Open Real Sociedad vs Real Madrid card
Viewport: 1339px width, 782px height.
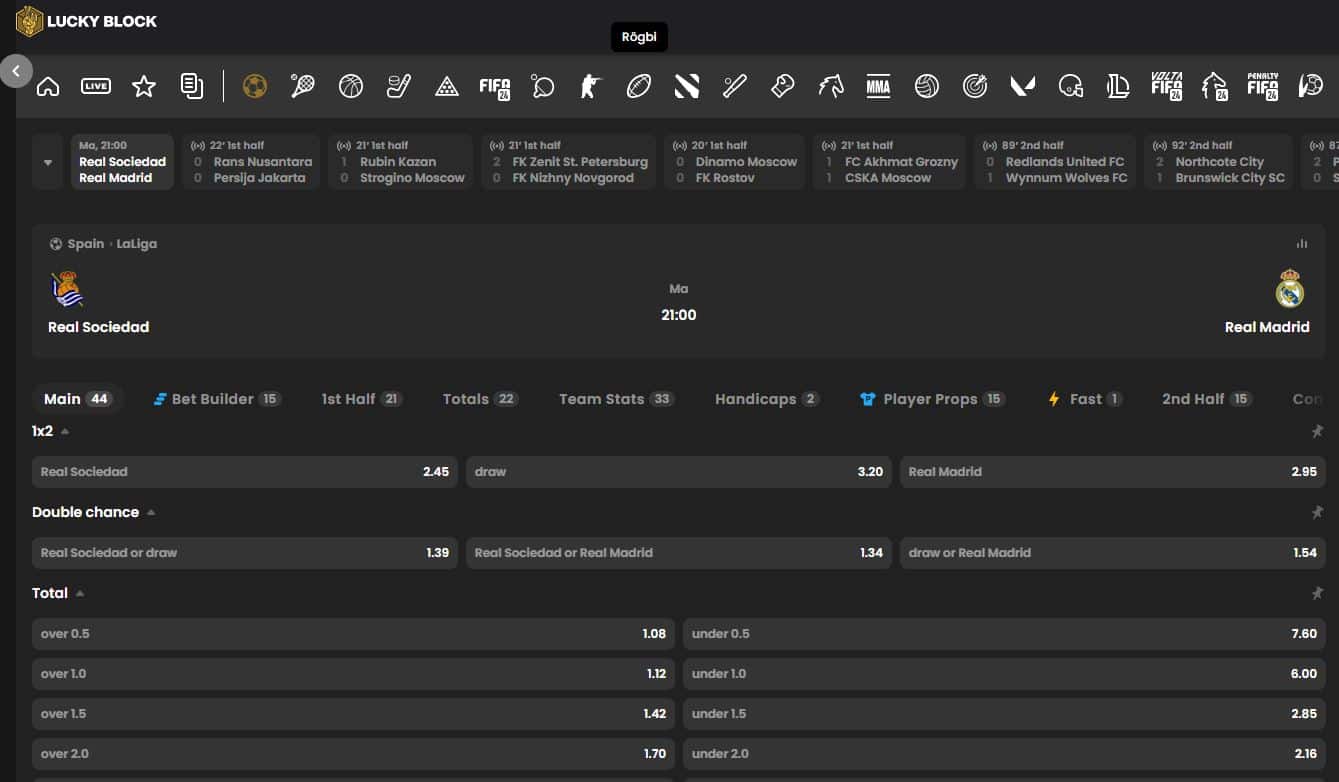122,162
